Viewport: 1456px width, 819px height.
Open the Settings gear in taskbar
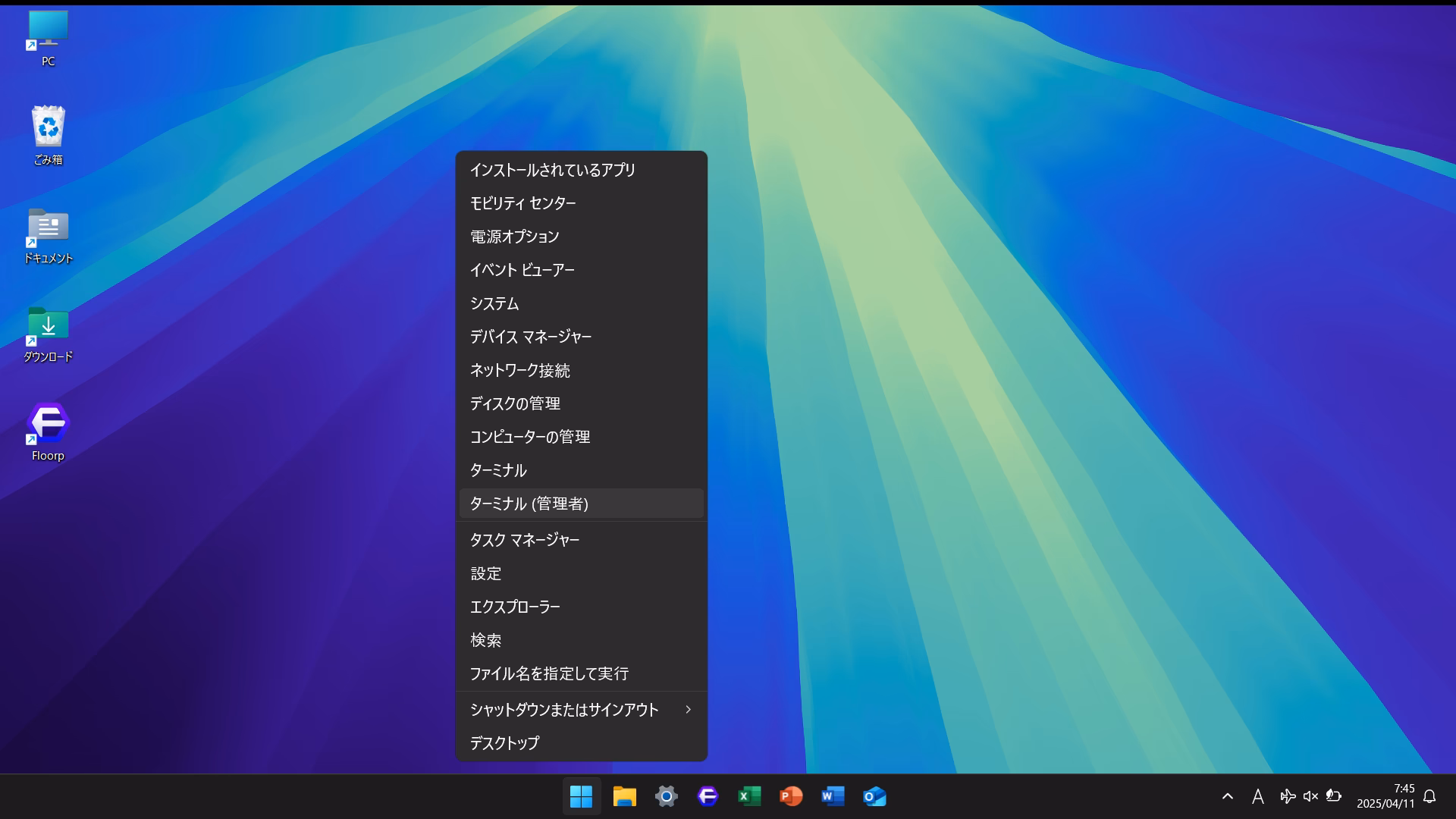[666, 796]
